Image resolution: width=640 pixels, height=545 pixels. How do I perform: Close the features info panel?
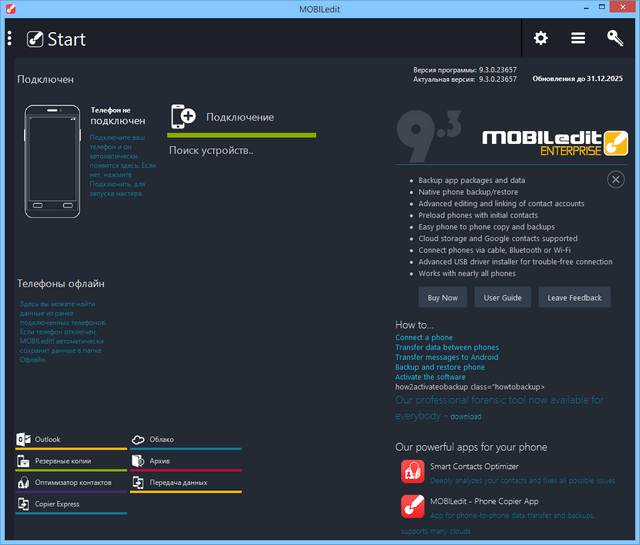pyautogui.click(x=616, y=180)
